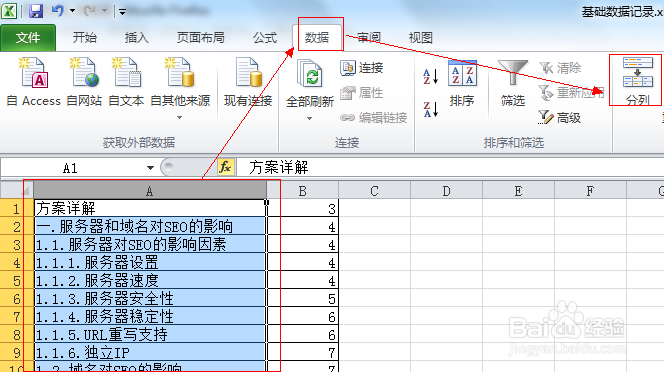Click 编辑链接 in the 连接 group

point(374,117)
